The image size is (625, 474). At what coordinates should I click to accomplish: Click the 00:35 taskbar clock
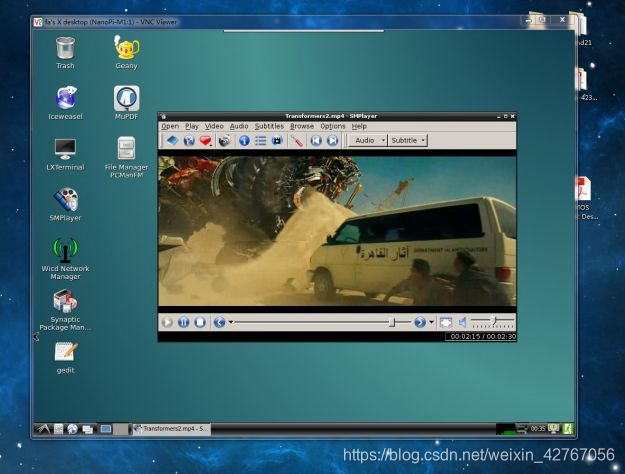(x=538, y=429)
